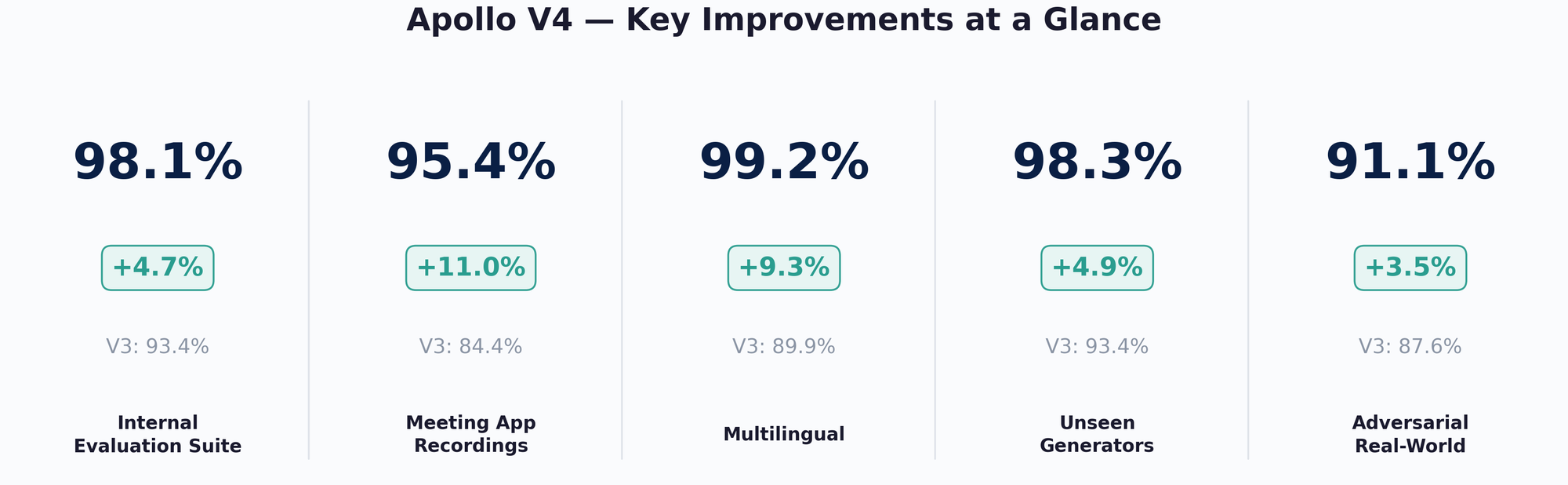Click the V3 baseline under +4.7% badge
The image size is (1568, 485).
158,346
